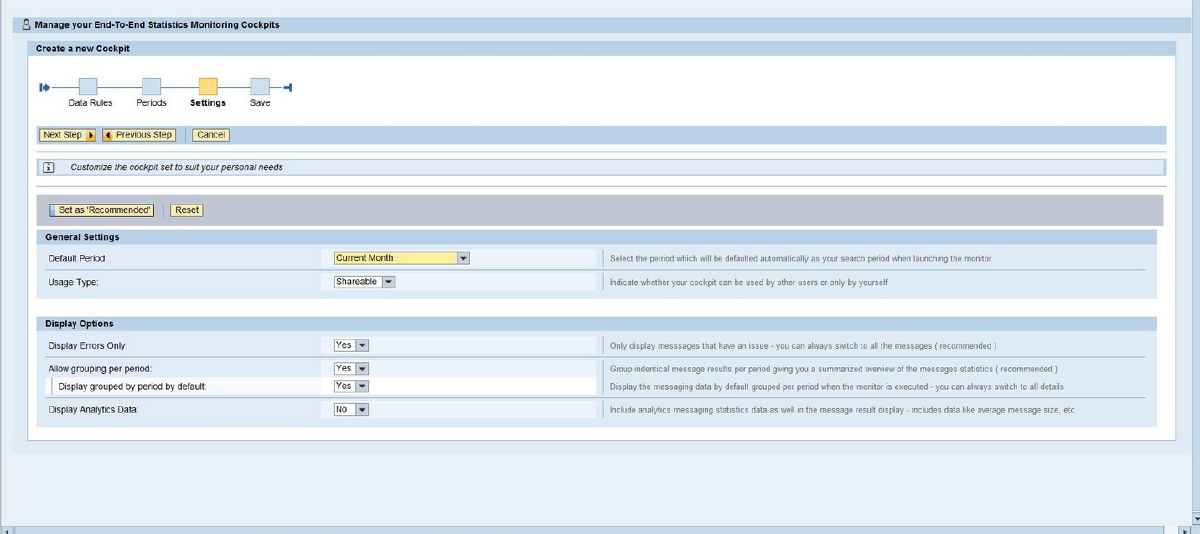Click the Periods roadmap step box
This screenshot has width=1200, height=534.
coord(151,87)
